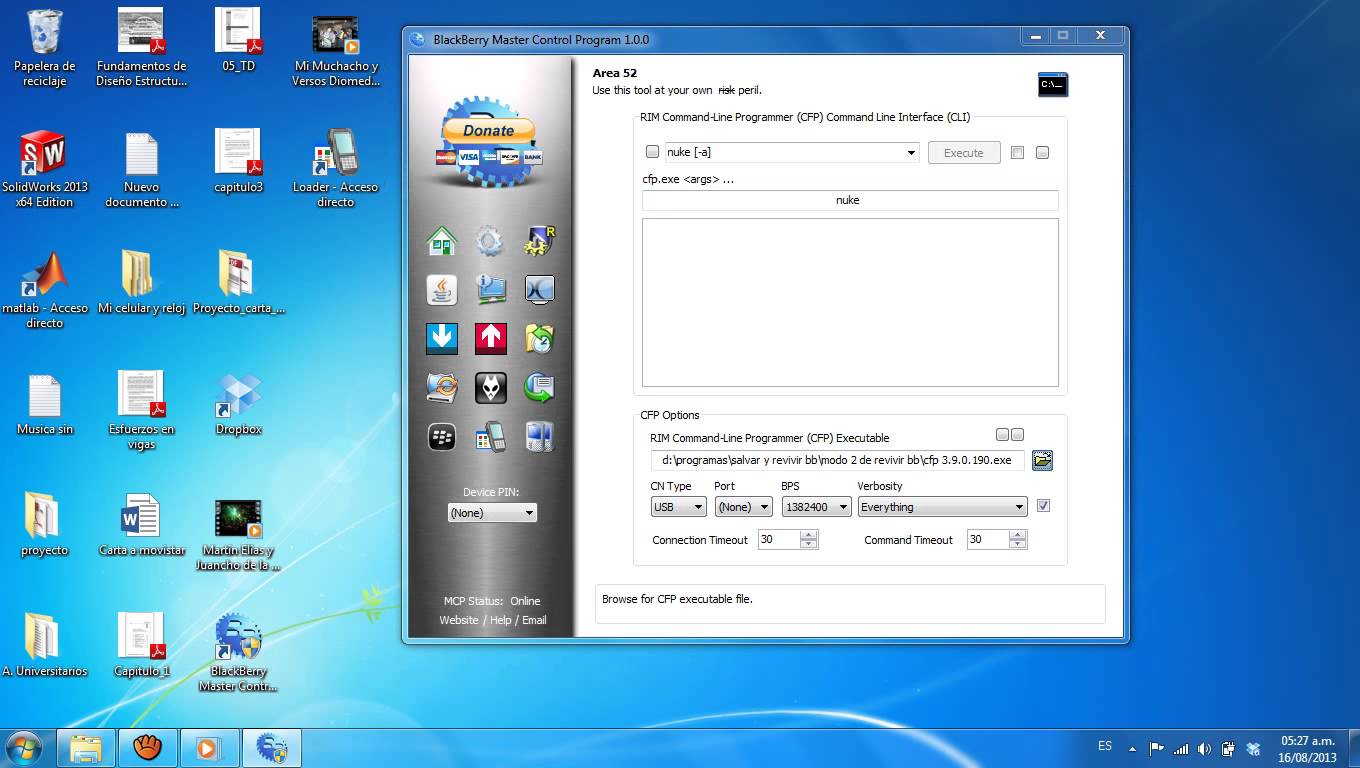Screen dimensions: 1360x768
Task: Select the Mi celular y reloj folder
Action: click(141, 283)
